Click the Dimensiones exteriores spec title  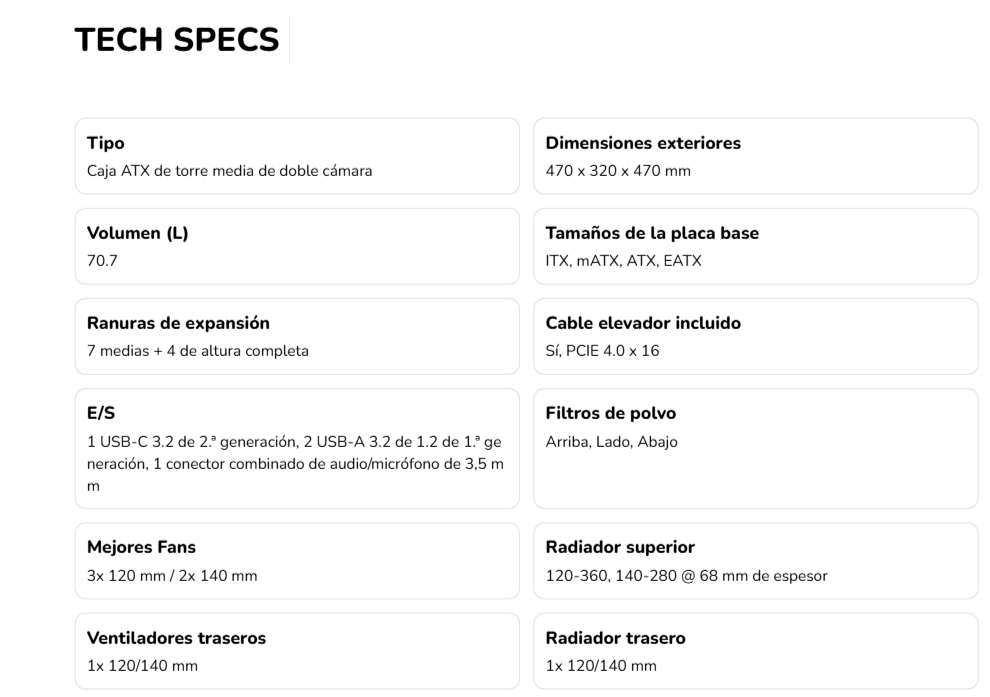pos(643,143)
